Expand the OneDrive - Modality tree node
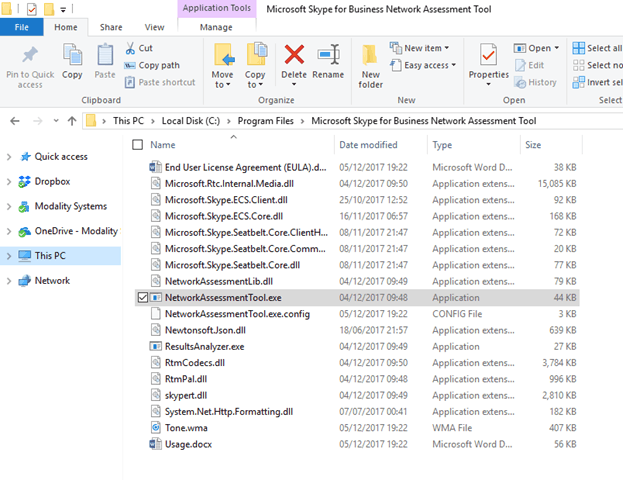The height and width of the screenshot is (480, 623). (9, 231)
